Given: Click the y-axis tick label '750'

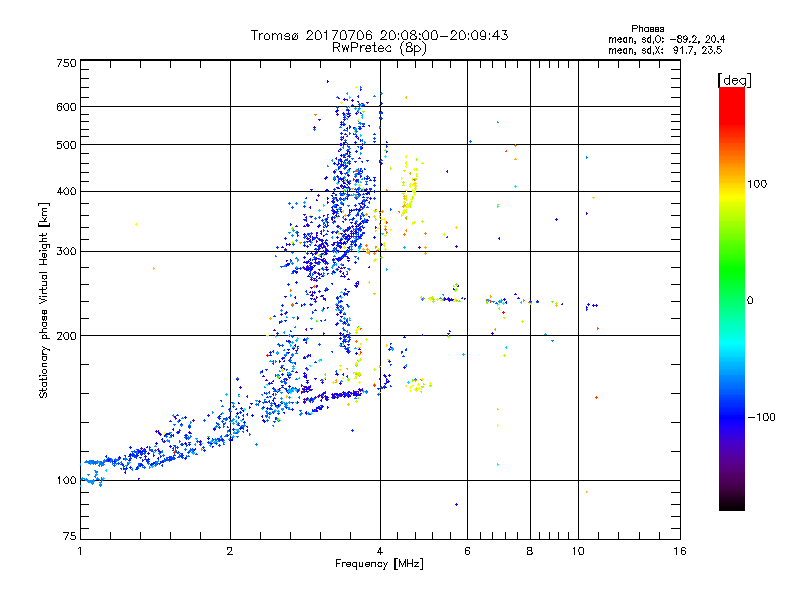Looking at the screenshot, I should pos(66,63).
